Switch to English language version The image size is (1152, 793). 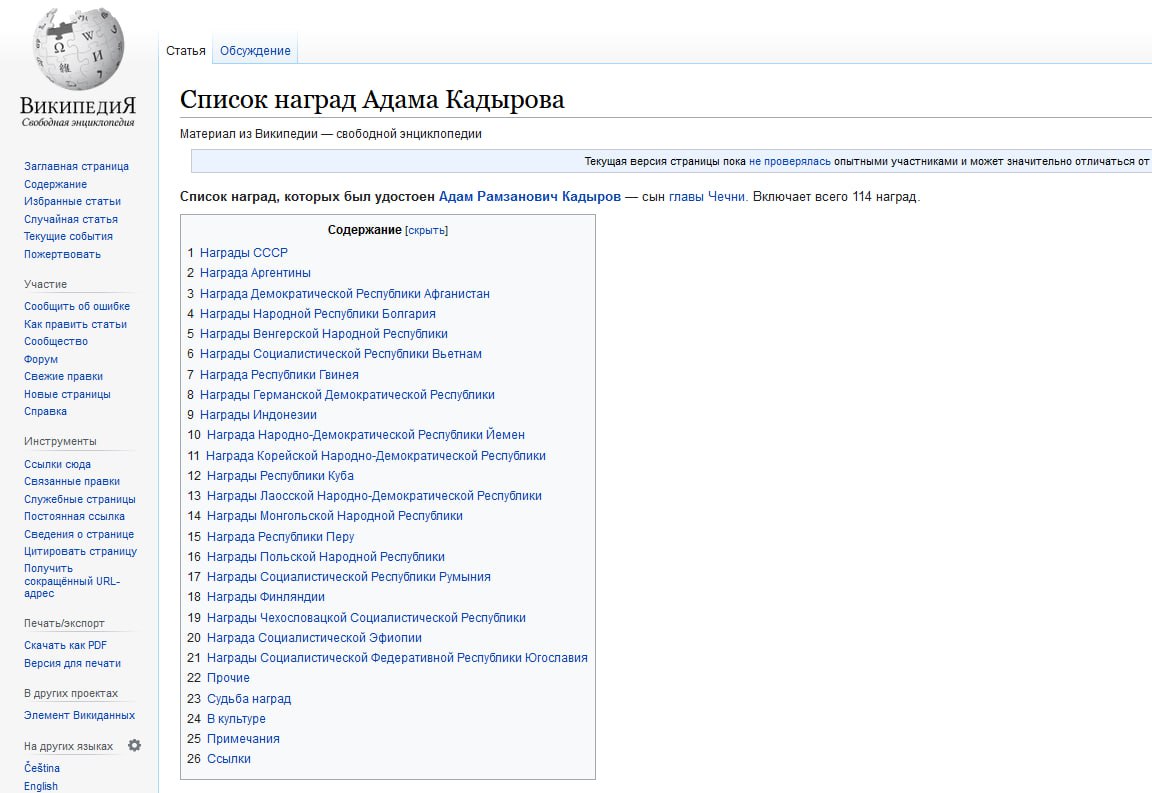(41, 786)
